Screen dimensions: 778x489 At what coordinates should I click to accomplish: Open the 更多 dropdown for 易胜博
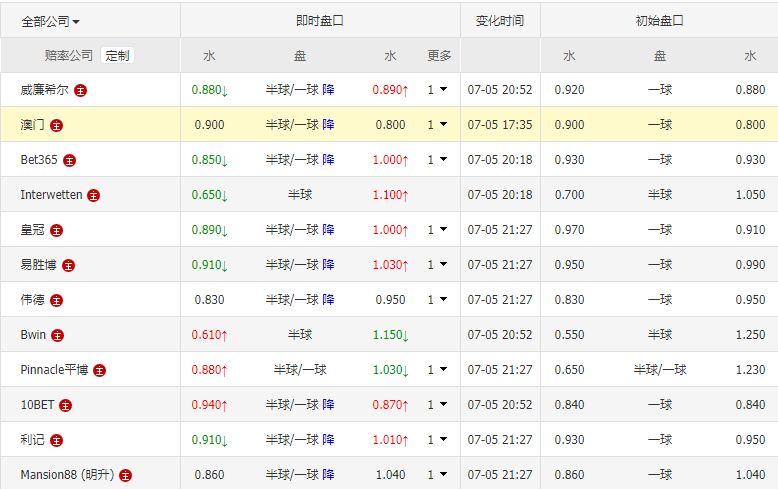click(x=438, y=265)
